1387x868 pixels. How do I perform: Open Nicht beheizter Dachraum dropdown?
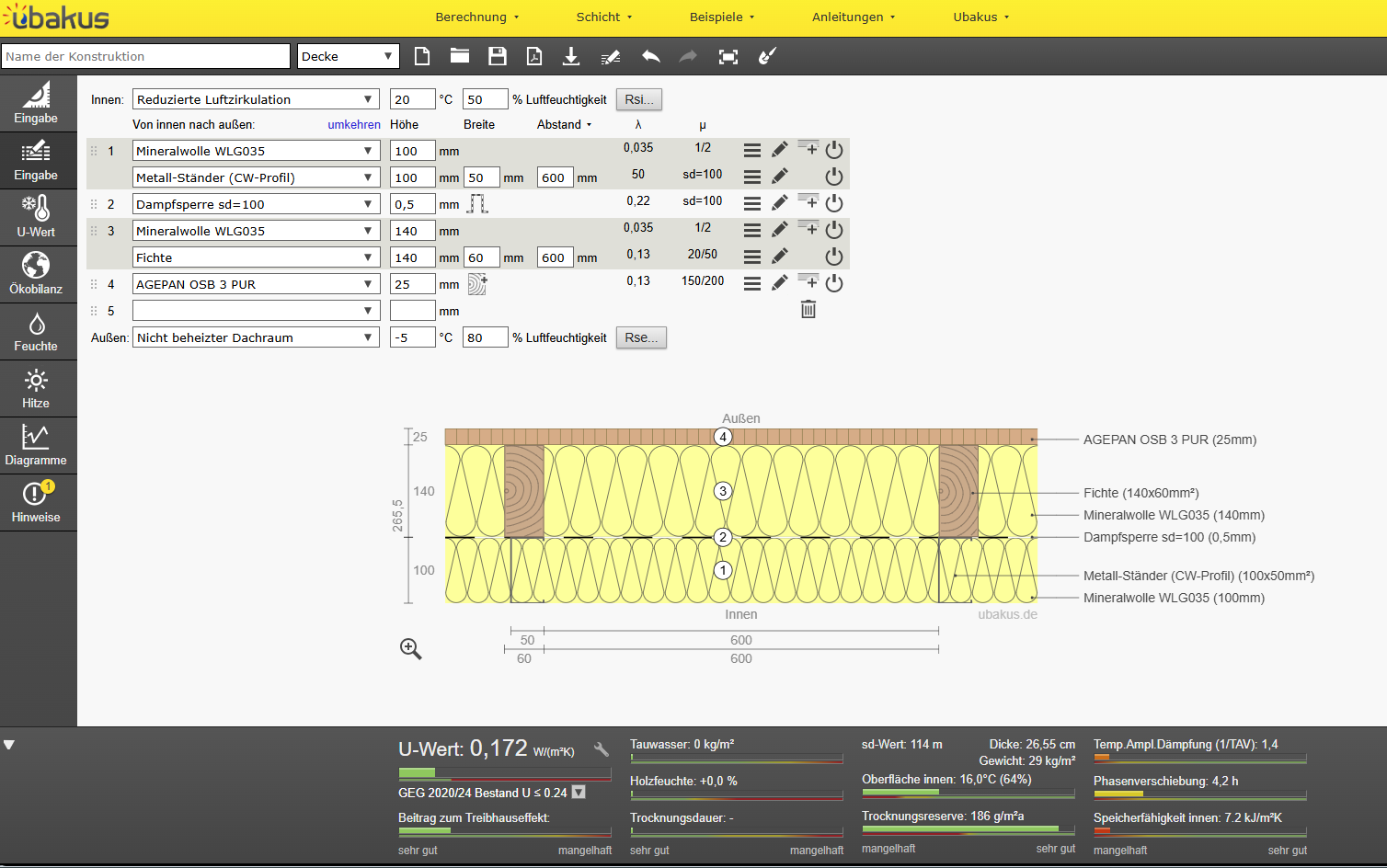click(x=256, y=337)
